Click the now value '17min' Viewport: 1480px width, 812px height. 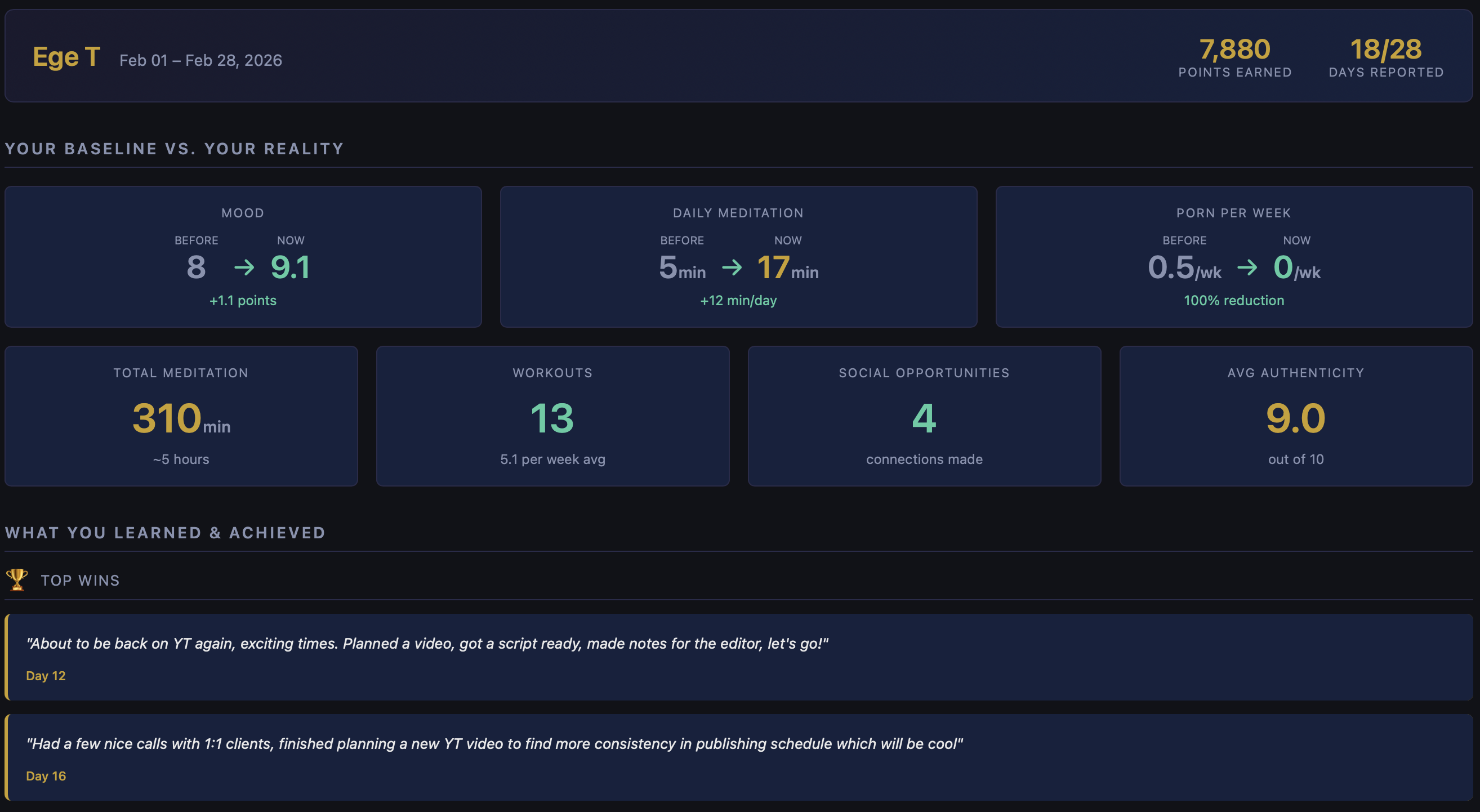coord(788,268)
